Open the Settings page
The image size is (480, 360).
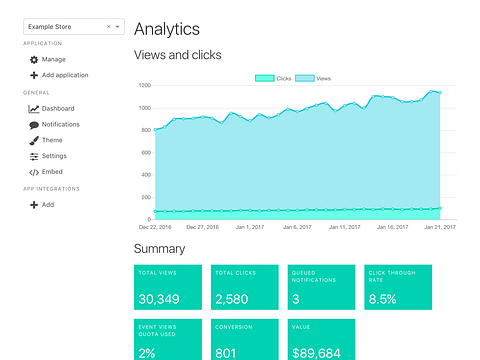coord(54,156)
